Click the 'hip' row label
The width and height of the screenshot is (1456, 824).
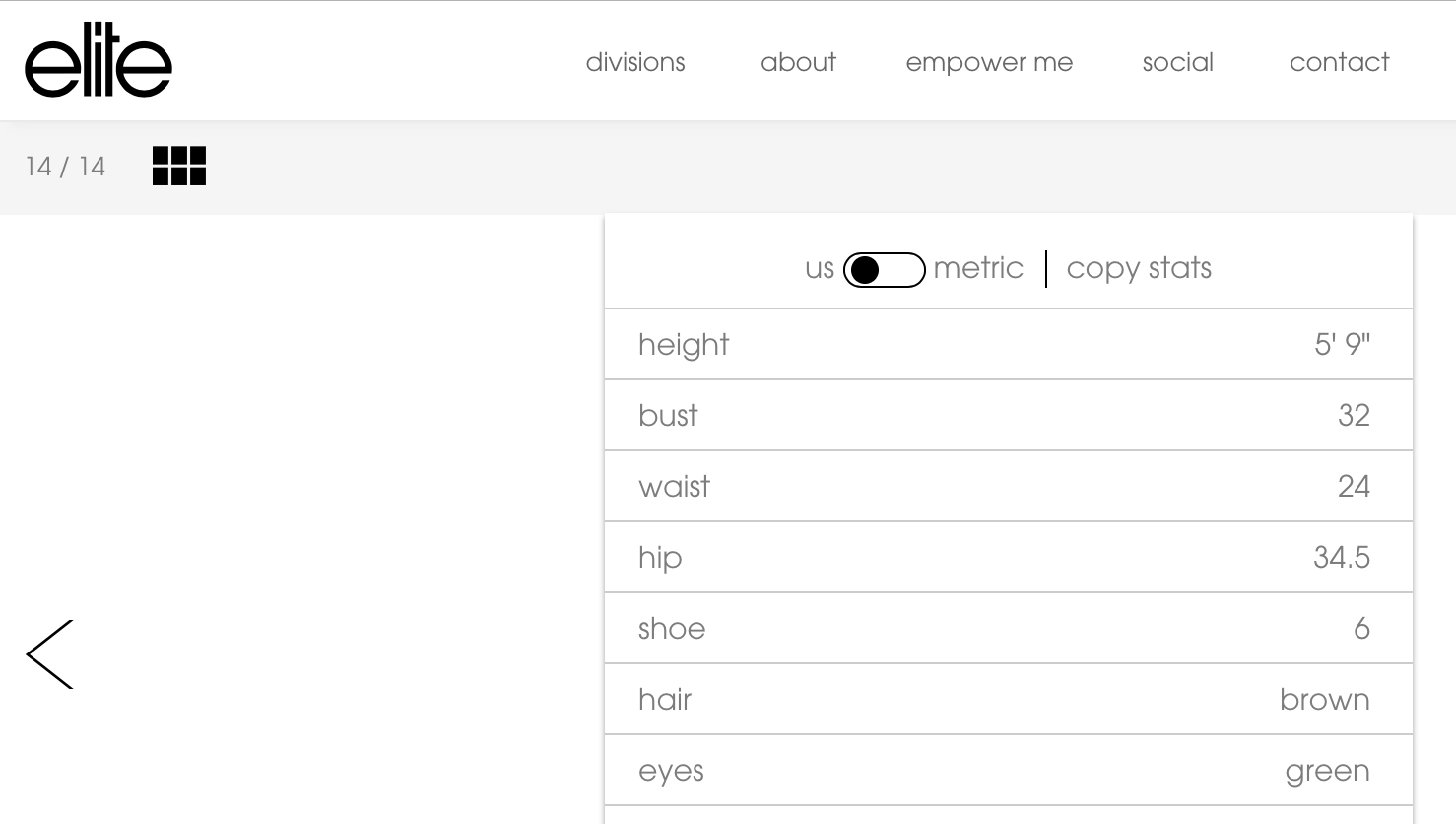[660, 558]
